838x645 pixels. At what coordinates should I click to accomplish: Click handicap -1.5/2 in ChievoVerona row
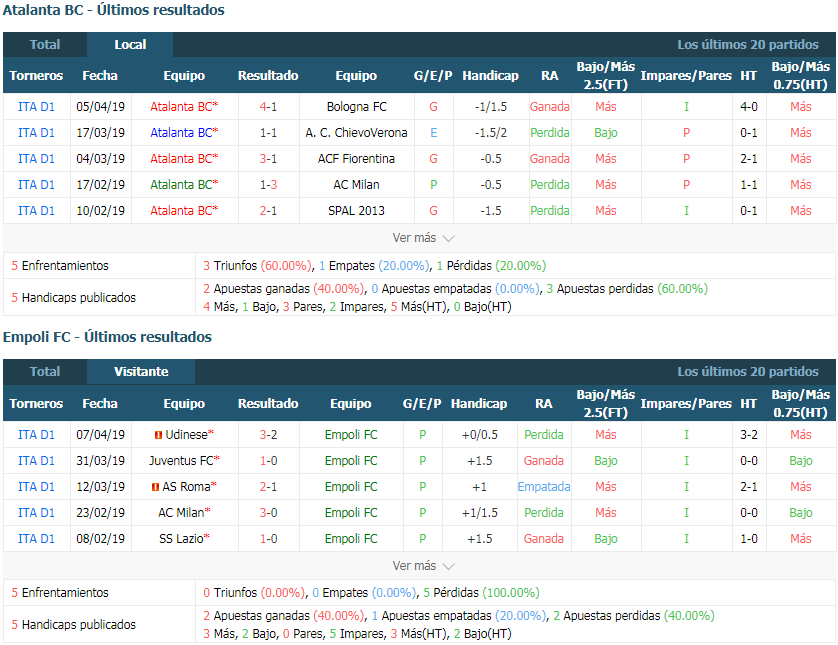coord(491,133)
